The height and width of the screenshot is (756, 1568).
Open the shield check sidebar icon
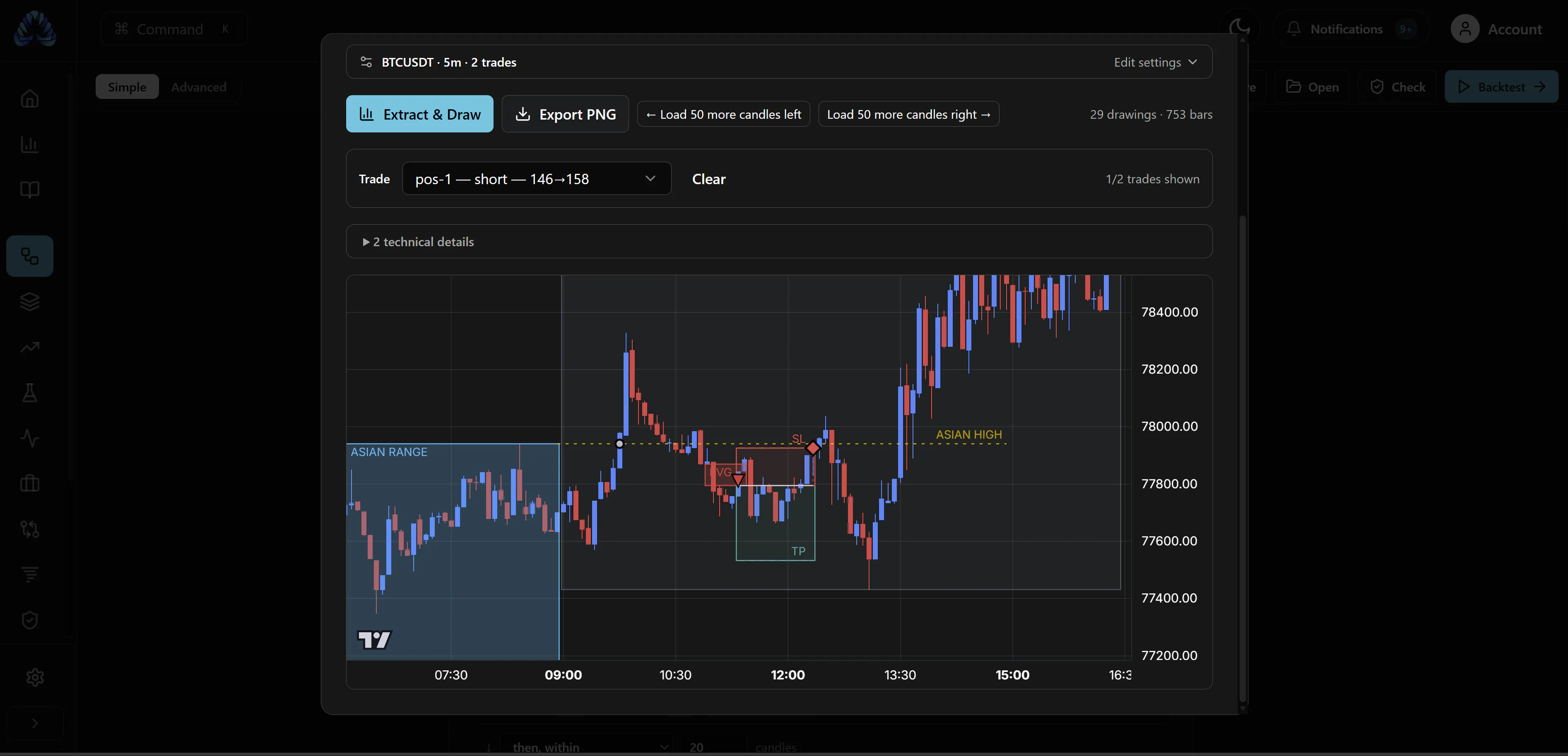click(x=30, y=620)
